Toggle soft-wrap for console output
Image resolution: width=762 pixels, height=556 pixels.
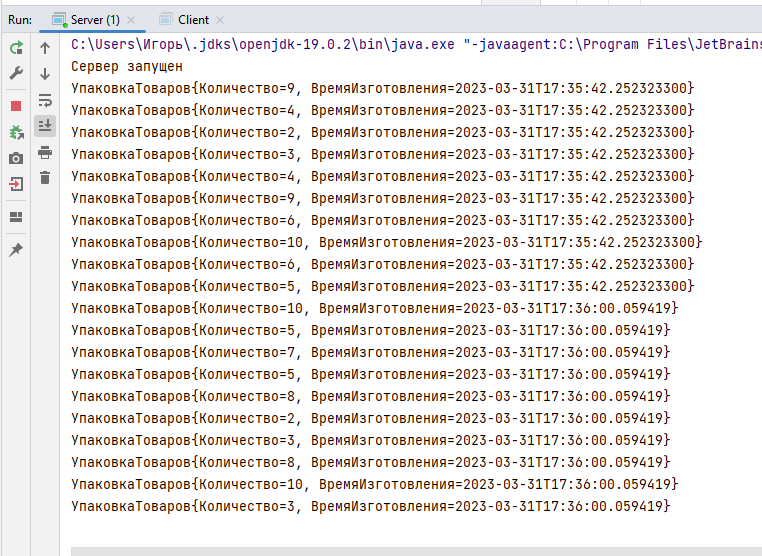point(45,101)
